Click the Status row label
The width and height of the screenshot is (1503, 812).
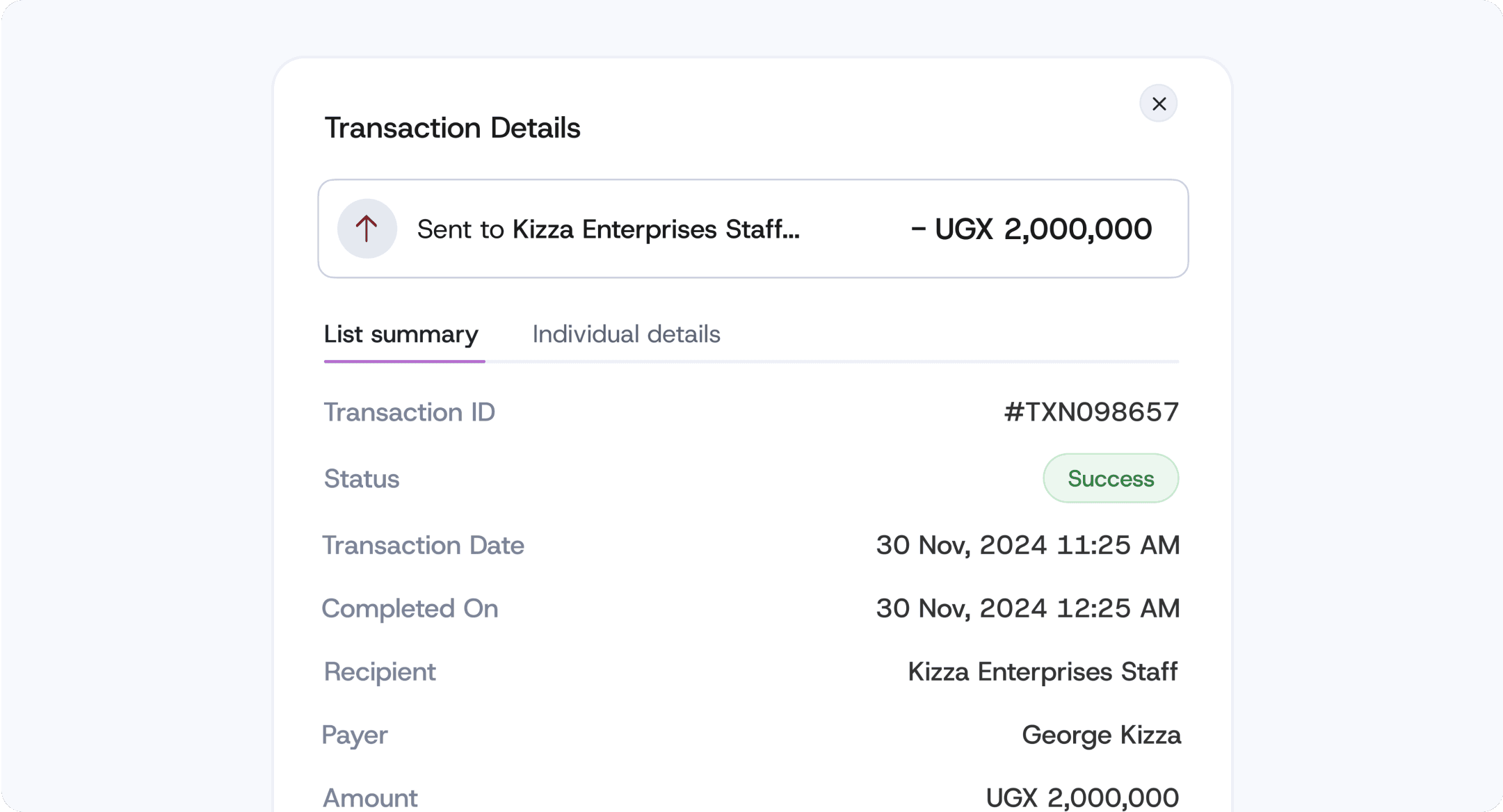tap(361, 478)
